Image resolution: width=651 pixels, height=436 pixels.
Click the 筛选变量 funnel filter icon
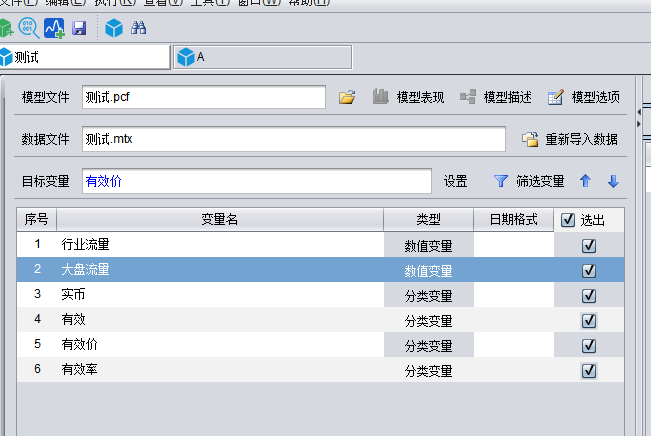(x=501, y=181)
